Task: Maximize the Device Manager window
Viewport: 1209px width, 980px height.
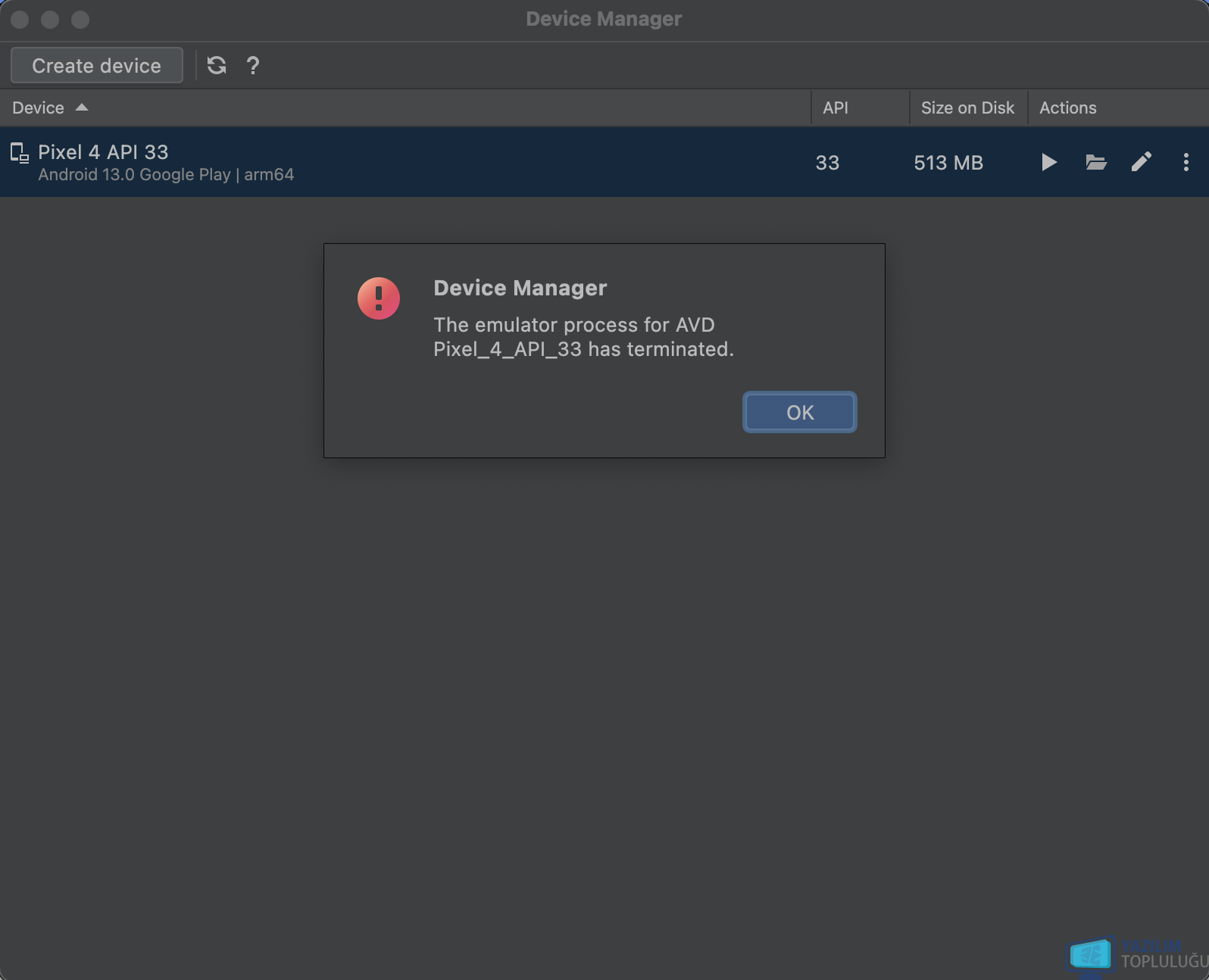Action: point(80,20)
